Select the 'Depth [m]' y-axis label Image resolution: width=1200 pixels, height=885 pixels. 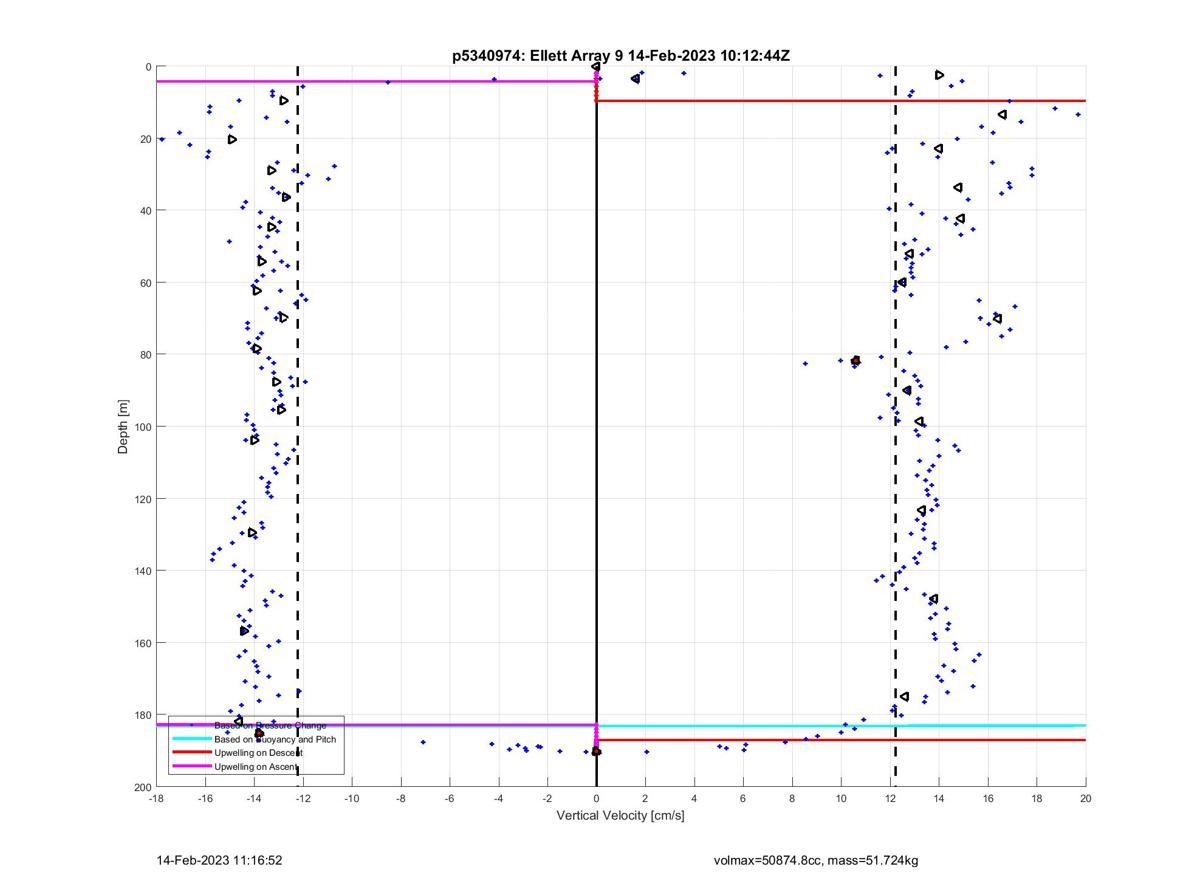[123, 427]
